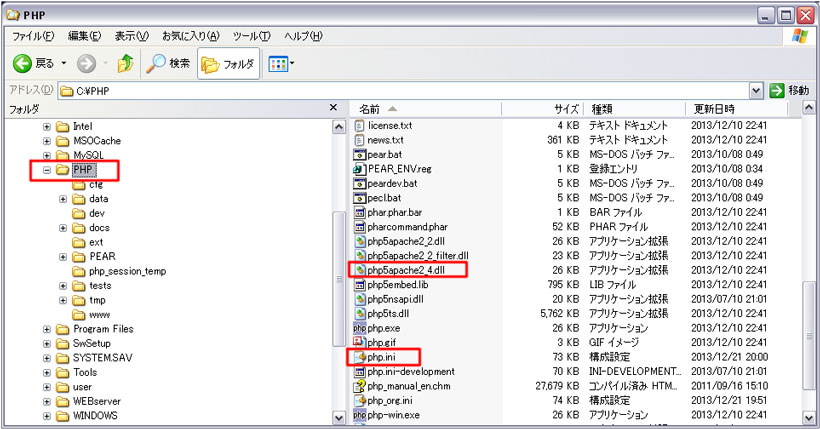Collapse the PHP folder node

coord(47,170)
